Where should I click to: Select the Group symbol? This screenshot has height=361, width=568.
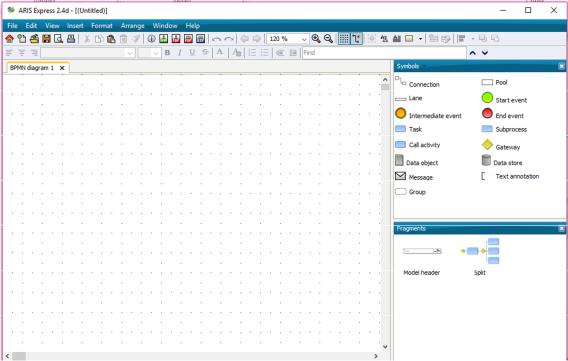click(x=410, y=192)
